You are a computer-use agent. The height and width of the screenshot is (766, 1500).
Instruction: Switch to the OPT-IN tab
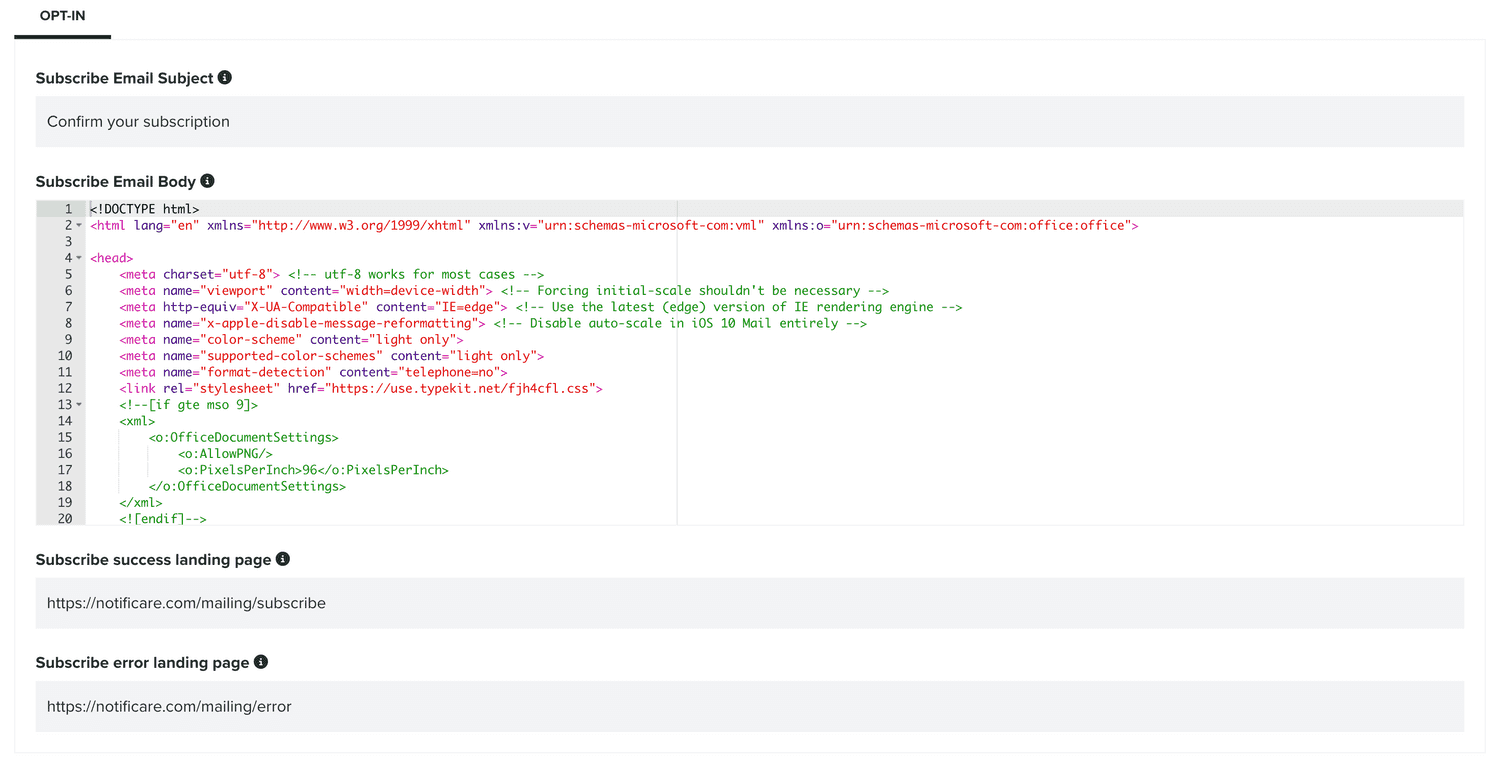(x=62, y=17)
